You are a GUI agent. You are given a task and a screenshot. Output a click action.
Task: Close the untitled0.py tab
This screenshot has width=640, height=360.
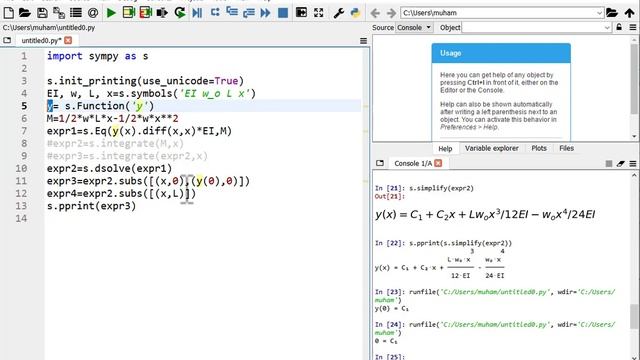click(68, 40)
